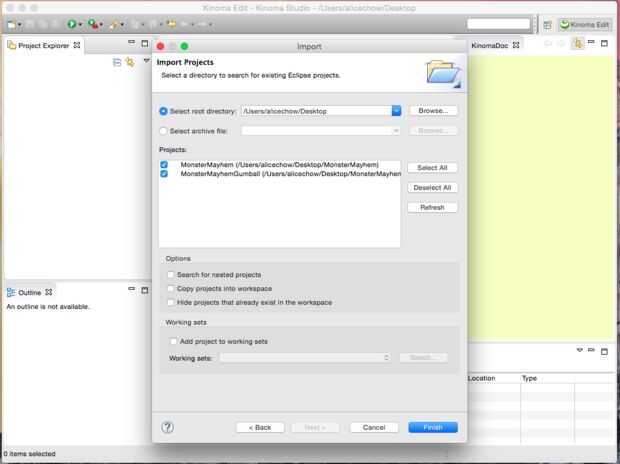Image resolution: width=620 pixels, height=464 pixels.
Task: Click the New project toolbar icon
Action: click(11, 25)
